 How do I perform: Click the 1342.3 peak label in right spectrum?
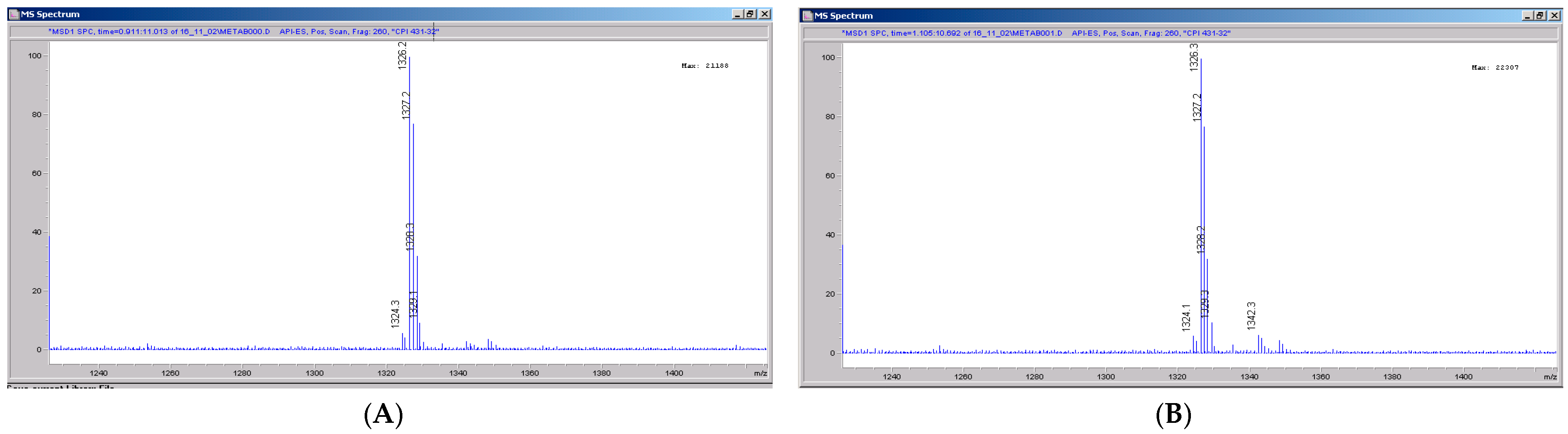1251,316
